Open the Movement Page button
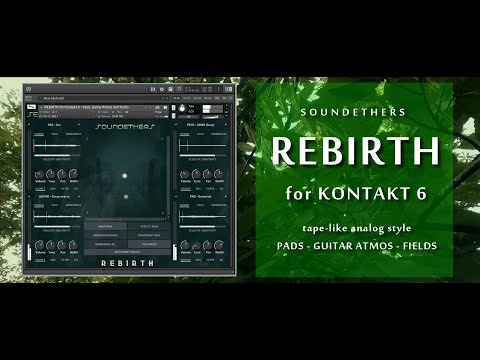Screen dimensions: 480x360 (x=149, y=235)
